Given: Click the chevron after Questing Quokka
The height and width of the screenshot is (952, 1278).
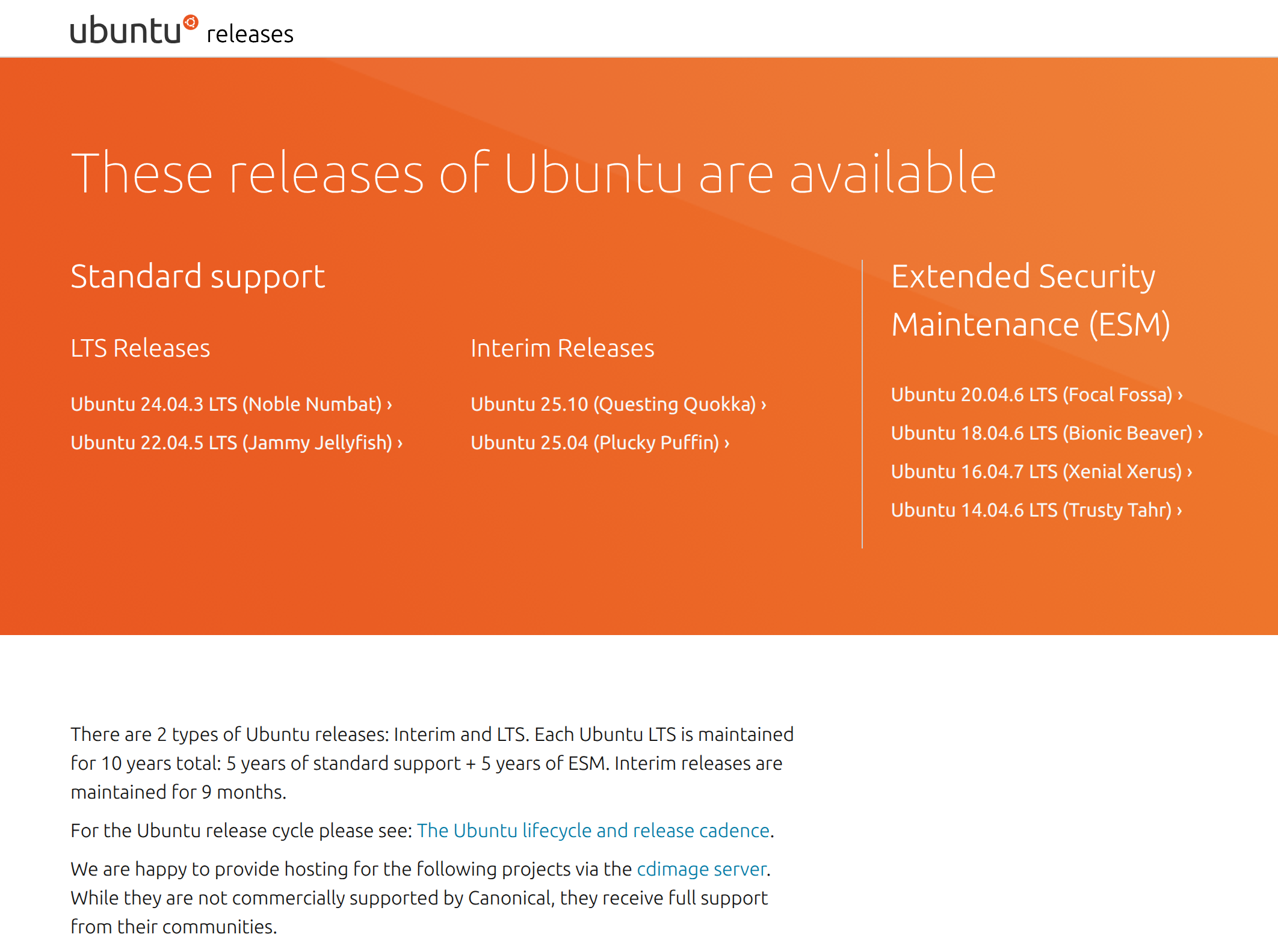Looking at the screenshot, I should click(x=764, y=405).
